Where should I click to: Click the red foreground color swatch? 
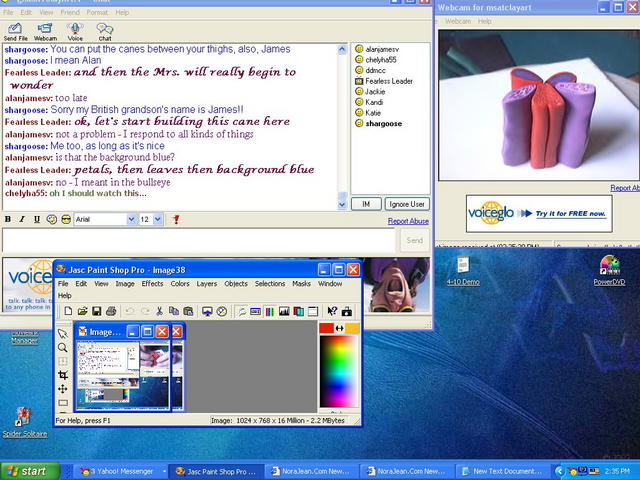(326, 328)
